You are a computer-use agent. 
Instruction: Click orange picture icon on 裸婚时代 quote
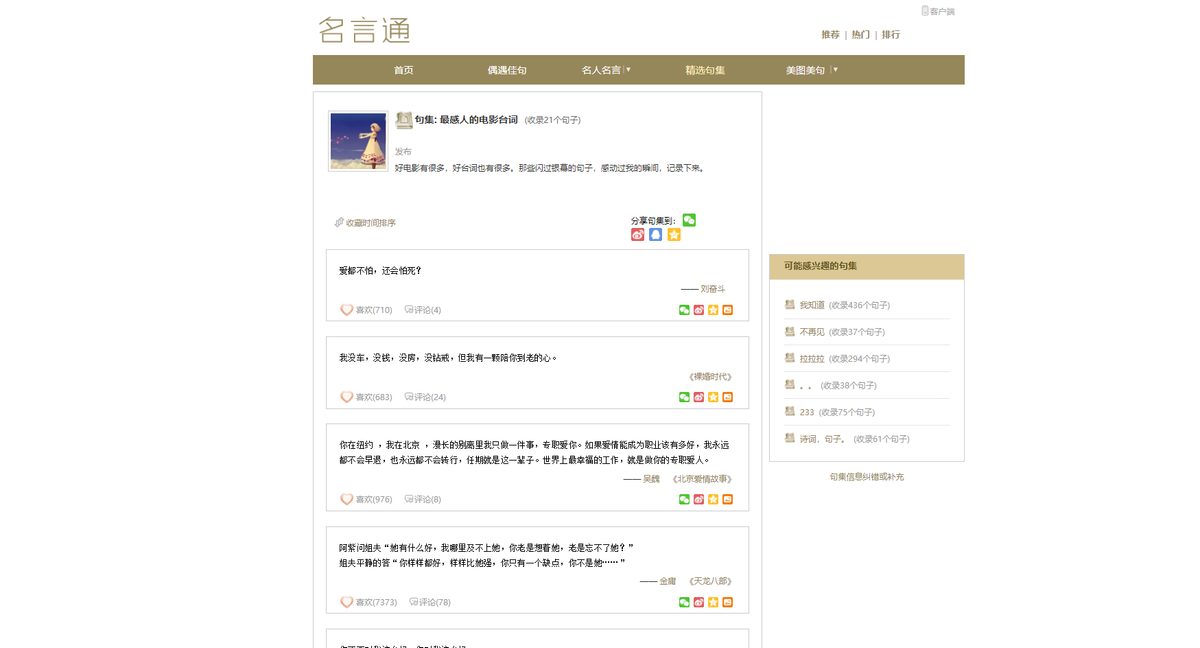pos(728,397)
